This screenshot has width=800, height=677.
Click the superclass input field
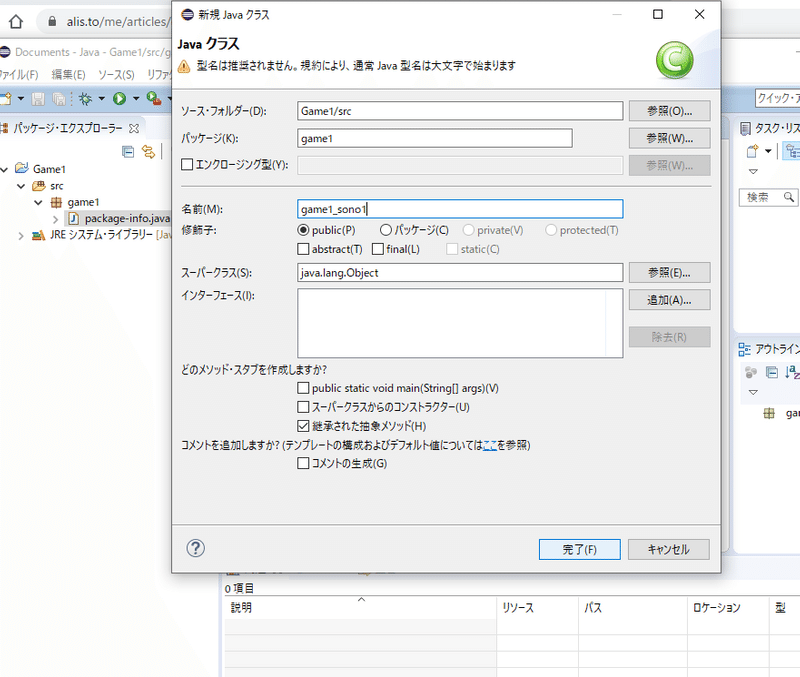click(x=460, y=272)
